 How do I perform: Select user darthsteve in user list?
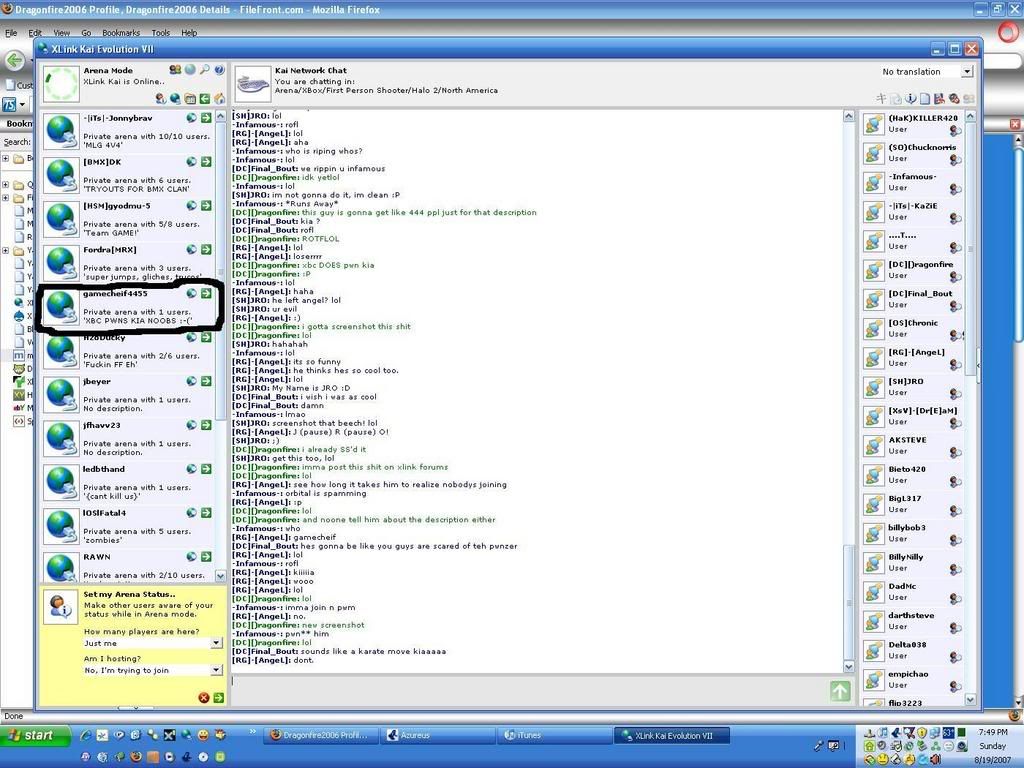913,621
